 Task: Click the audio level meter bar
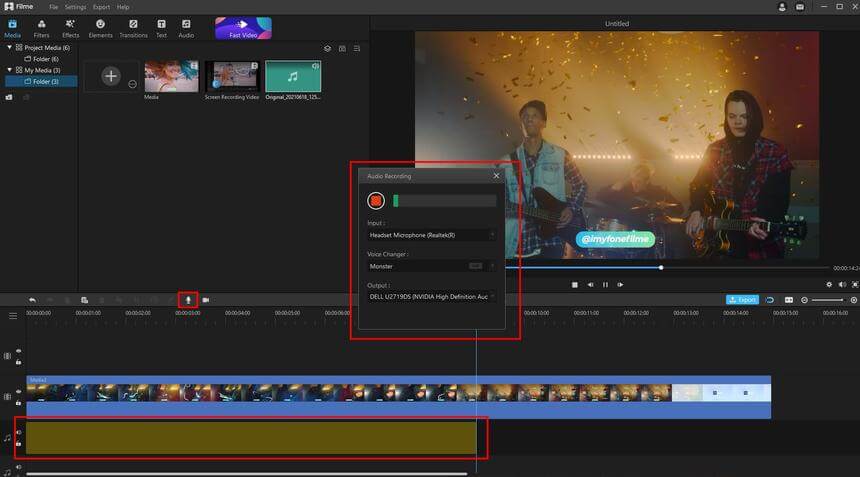click(445, 201)
